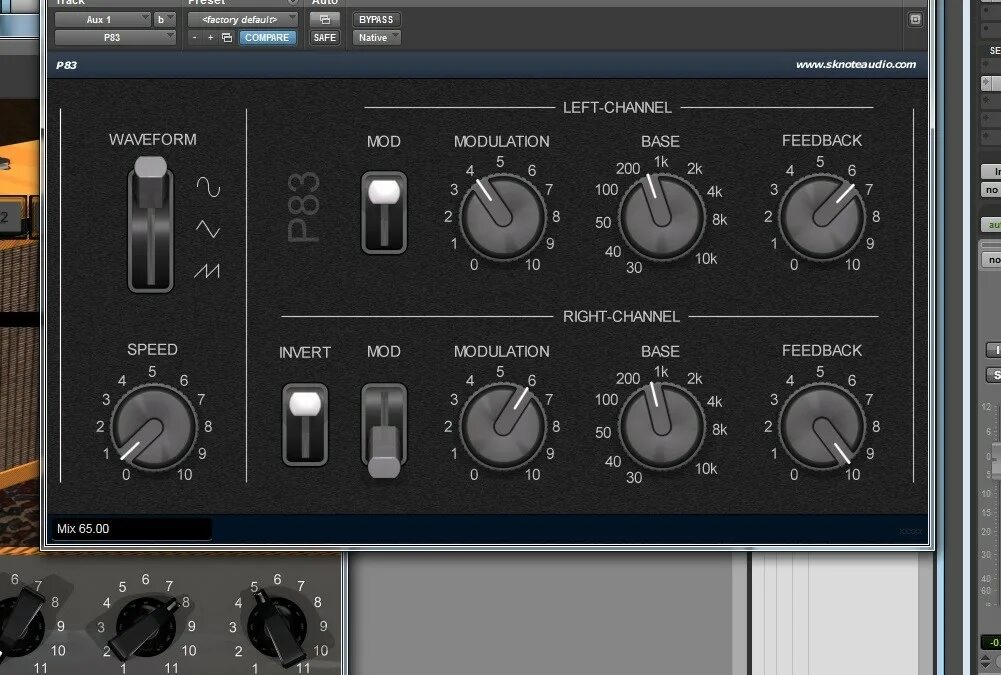Toggle the SAFE button
Viewport: 1001px width, 675px height.
(324, 38)
